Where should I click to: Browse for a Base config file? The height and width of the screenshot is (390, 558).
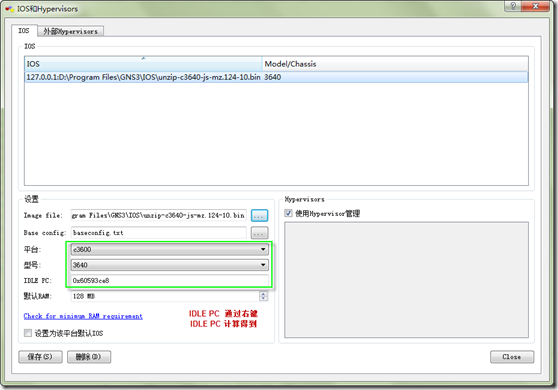pos(259,233)
